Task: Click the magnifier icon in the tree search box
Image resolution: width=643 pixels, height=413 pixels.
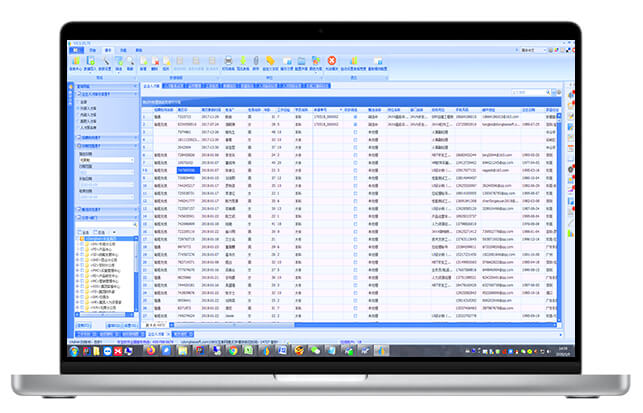Action: pos(135,224)
